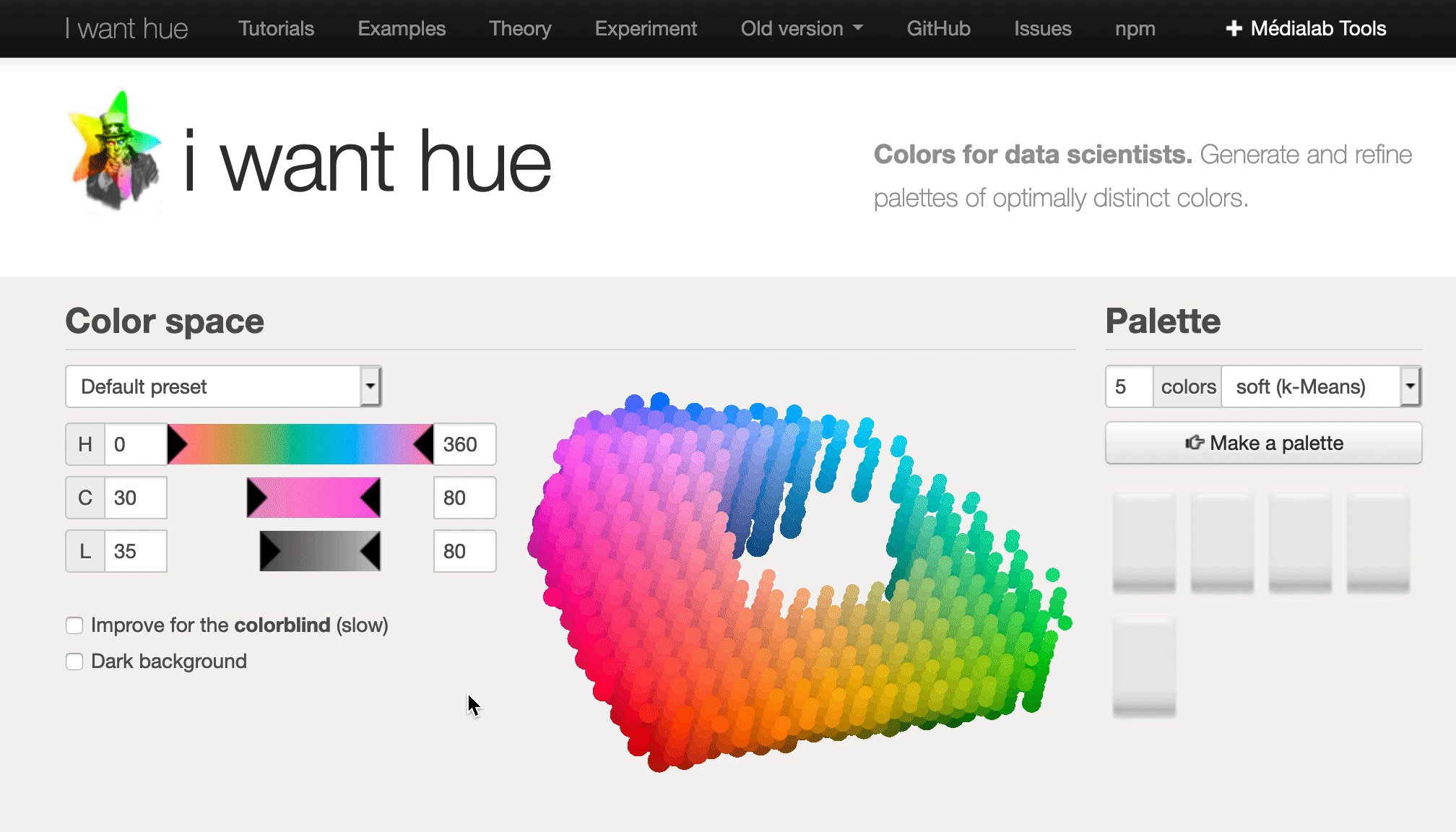Click the right handle of the Lightness slider
This screenshot has height=832, width=1456.
point(370,551)
